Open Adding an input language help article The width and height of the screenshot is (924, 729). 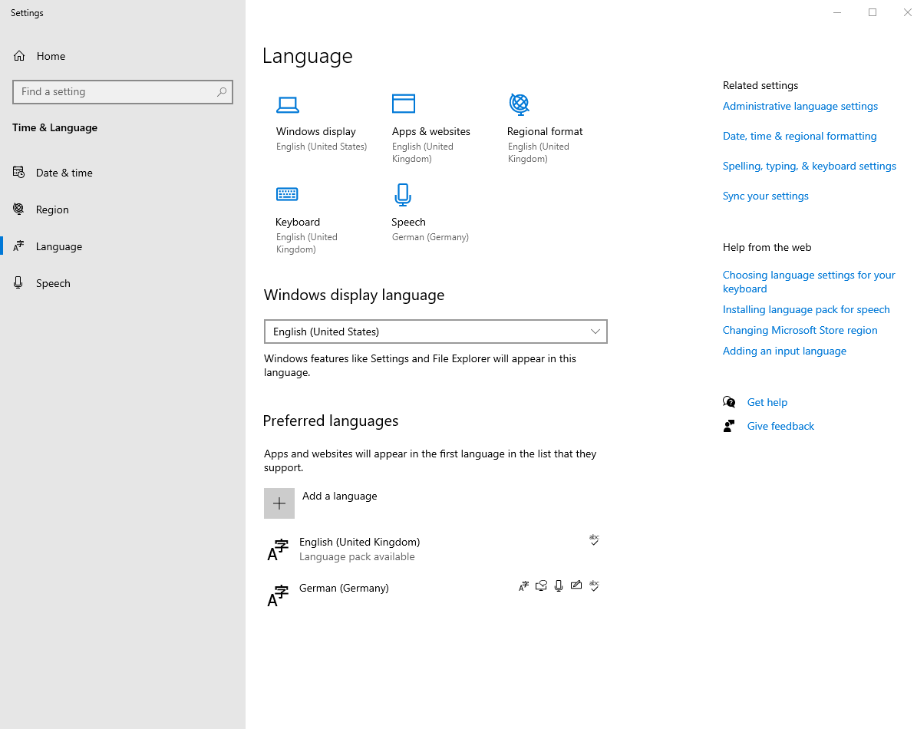784,350
